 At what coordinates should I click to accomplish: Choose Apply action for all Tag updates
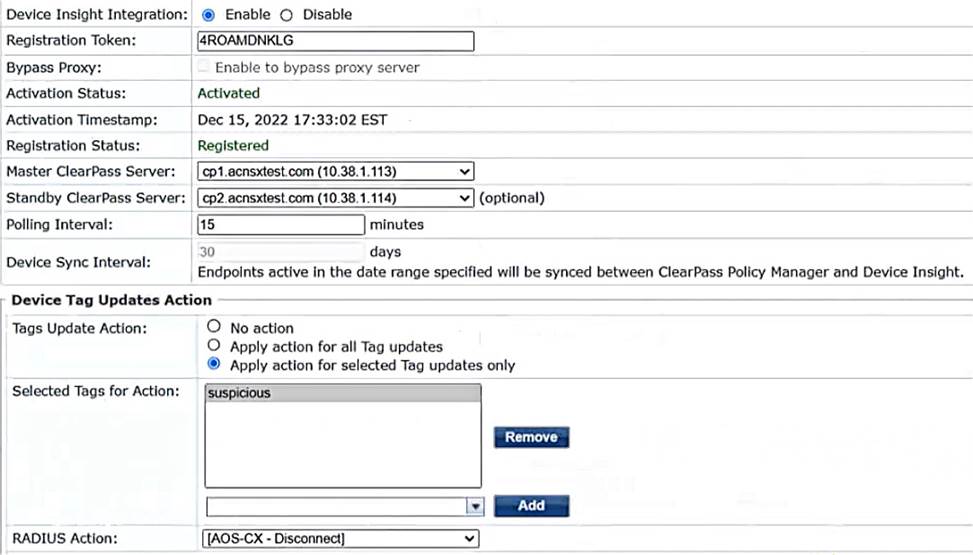point(214,345)
